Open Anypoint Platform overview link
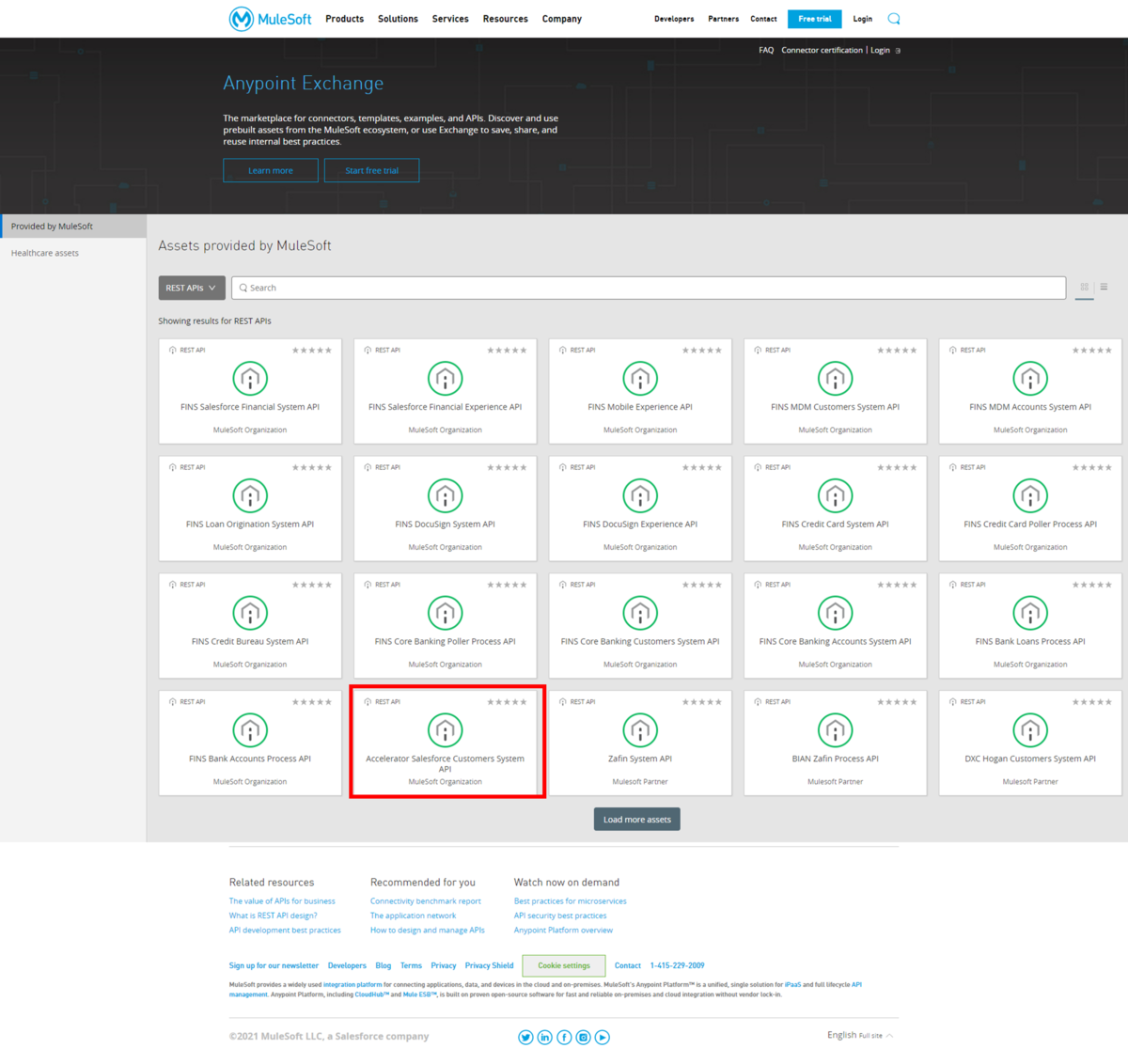This screenshot has height=1064, width=1128. [x=563, y=931]
